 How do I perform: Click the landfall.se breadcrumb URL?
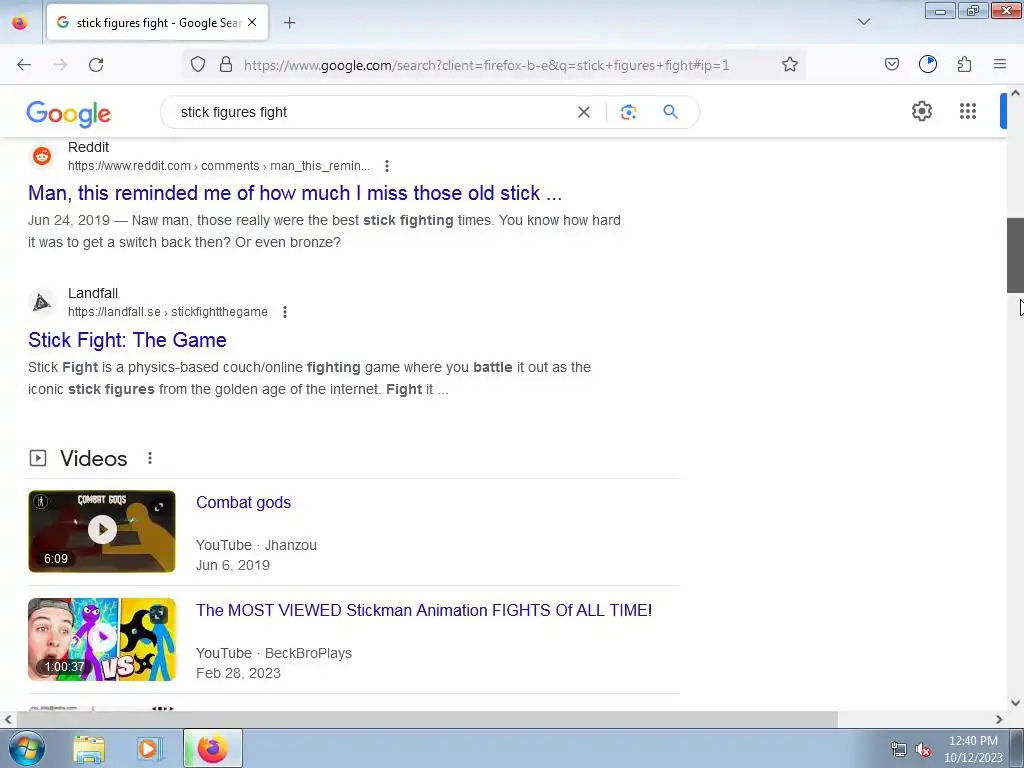168,312
